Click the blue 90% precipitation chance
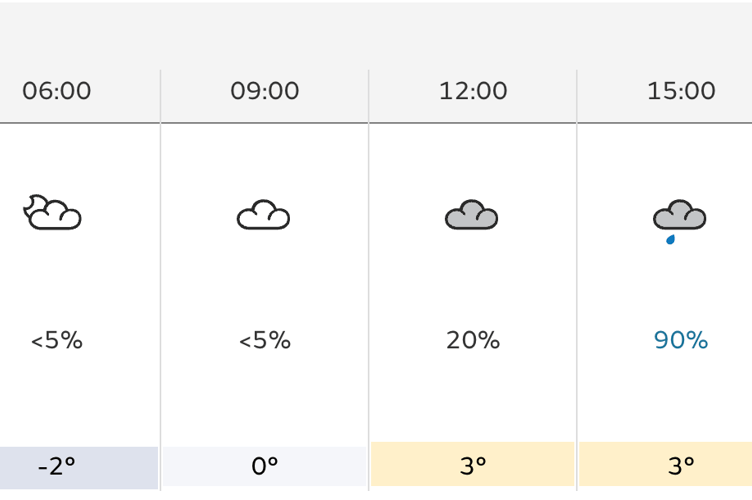The height and width of the screenshot is (500, 752). point(681,340)
